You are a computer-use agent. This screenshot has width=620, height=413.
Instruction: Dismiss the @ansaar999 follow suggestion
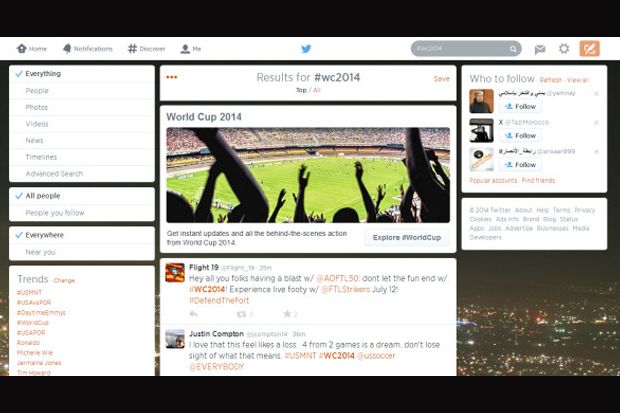(x=596, y=152)
